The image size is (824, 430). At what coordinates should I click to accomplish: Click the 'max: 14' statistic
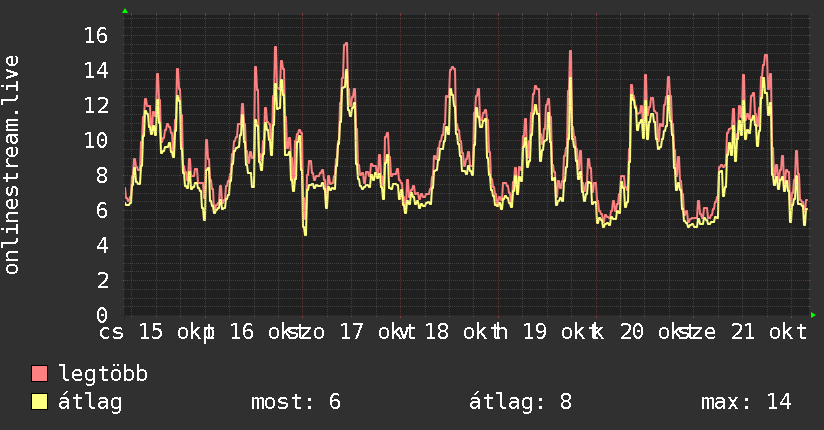point(746,402)
